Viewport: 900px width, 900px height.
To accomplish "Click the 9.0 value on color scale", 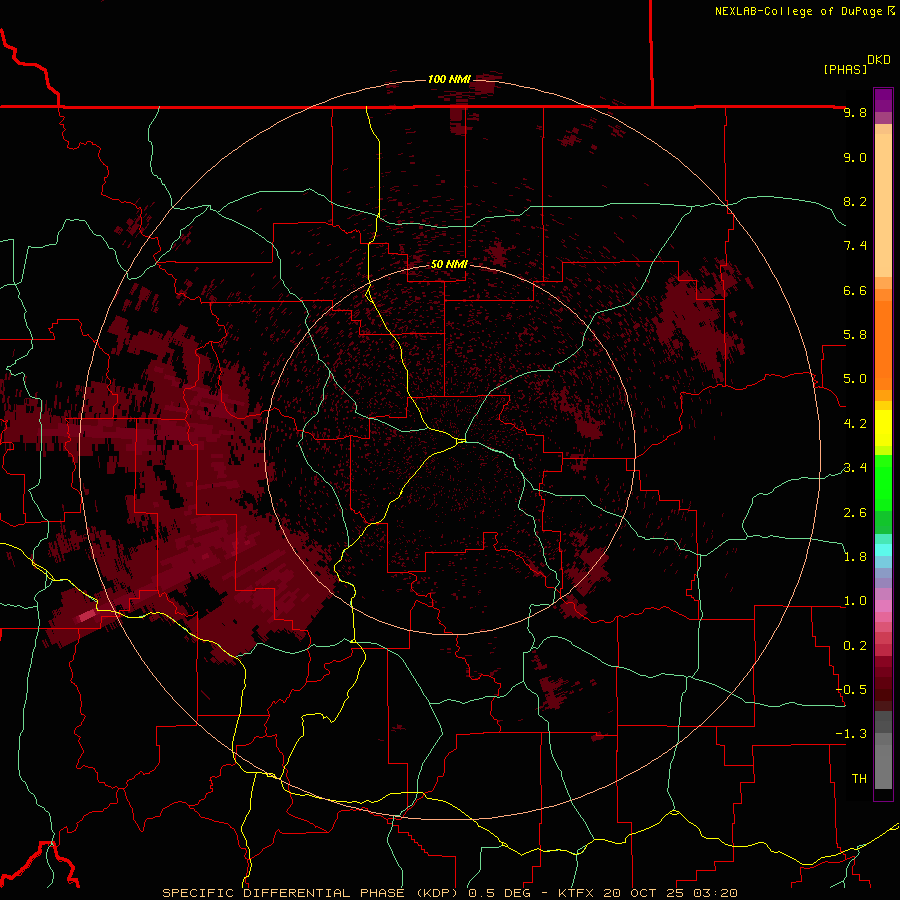I will pyautogui.click(x=855, y=157).
